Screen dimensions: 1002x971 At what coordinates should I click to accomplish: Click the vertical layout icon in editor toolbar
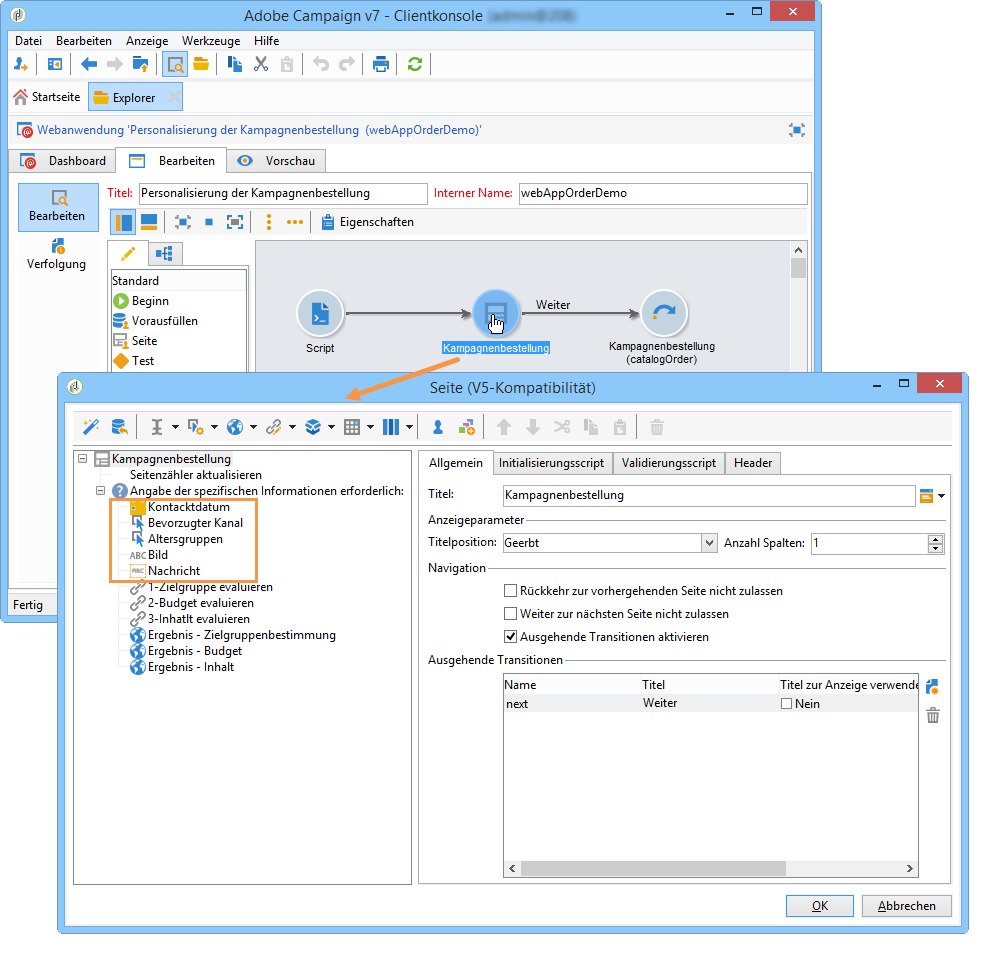point(123,222)
